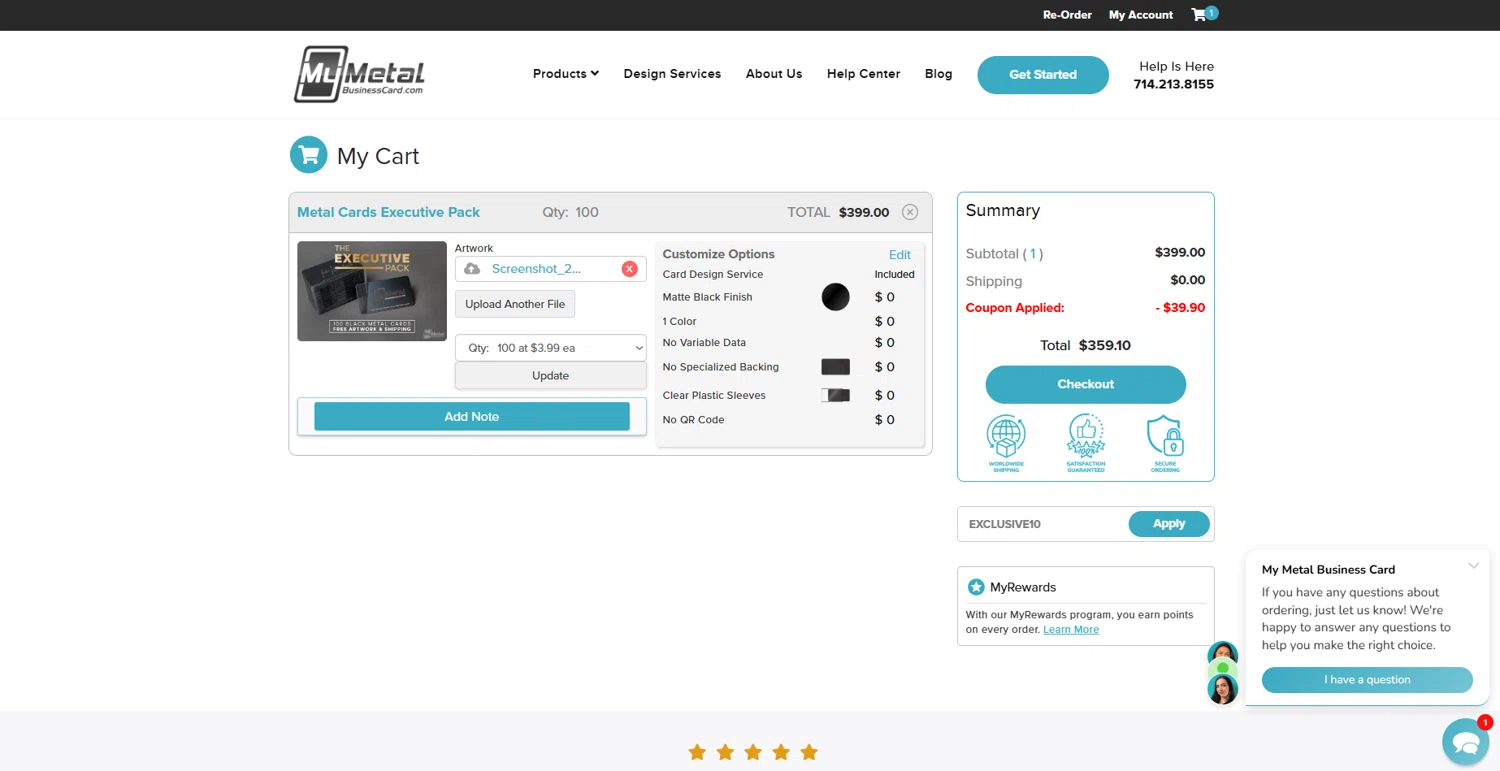The height and width of the screenshot is (771, 1500).
Task: Click the Worldwide Shipping globe badge
Action: [1006, 443]
